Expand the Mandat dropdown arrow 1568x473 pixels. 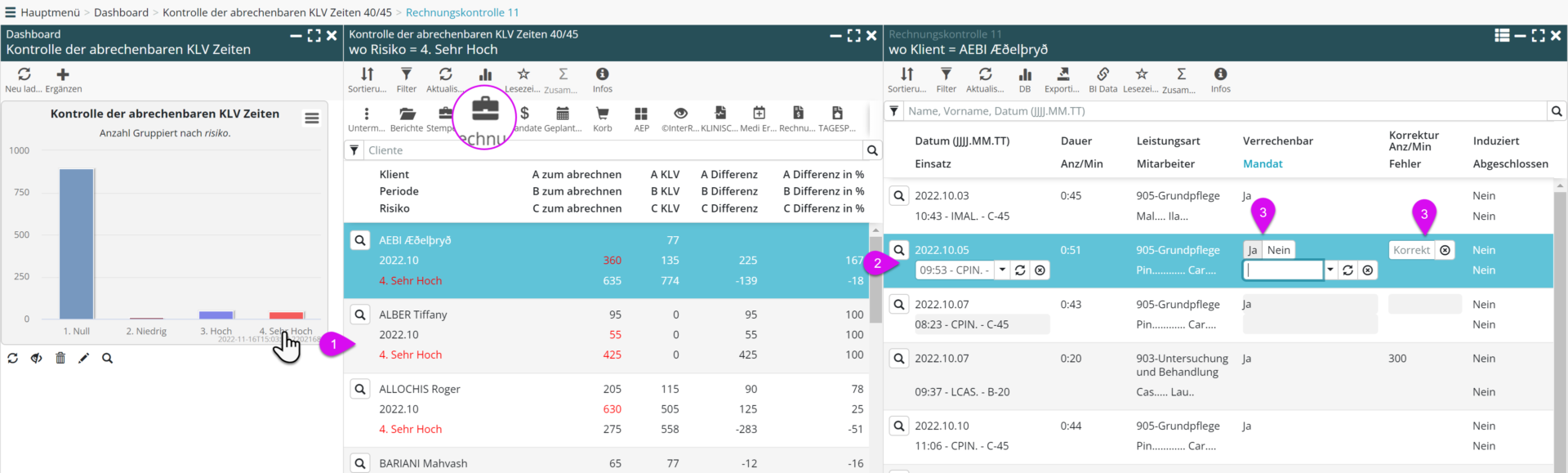(1330, 270)
